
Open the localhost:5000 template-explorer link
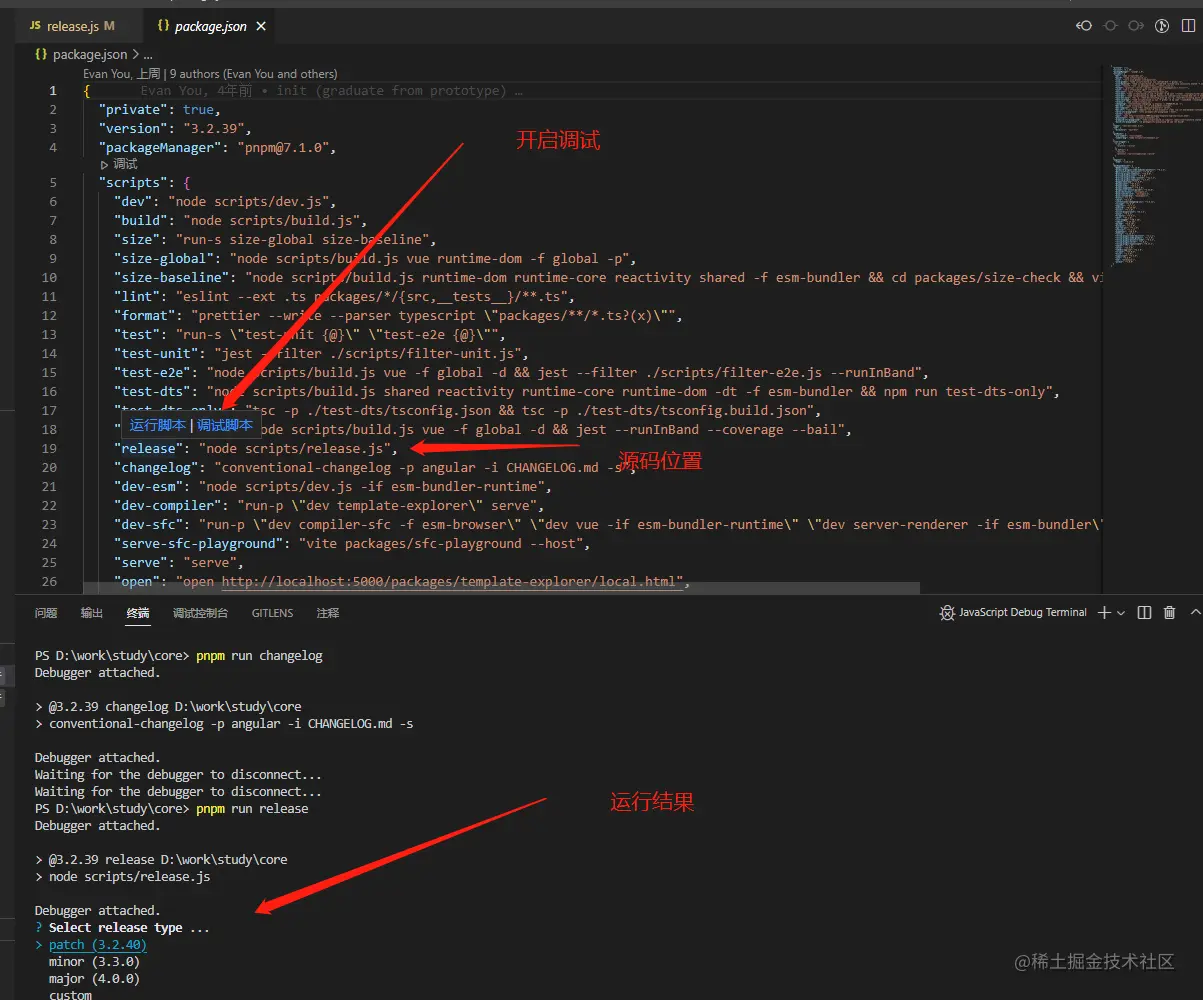(451, 581)
